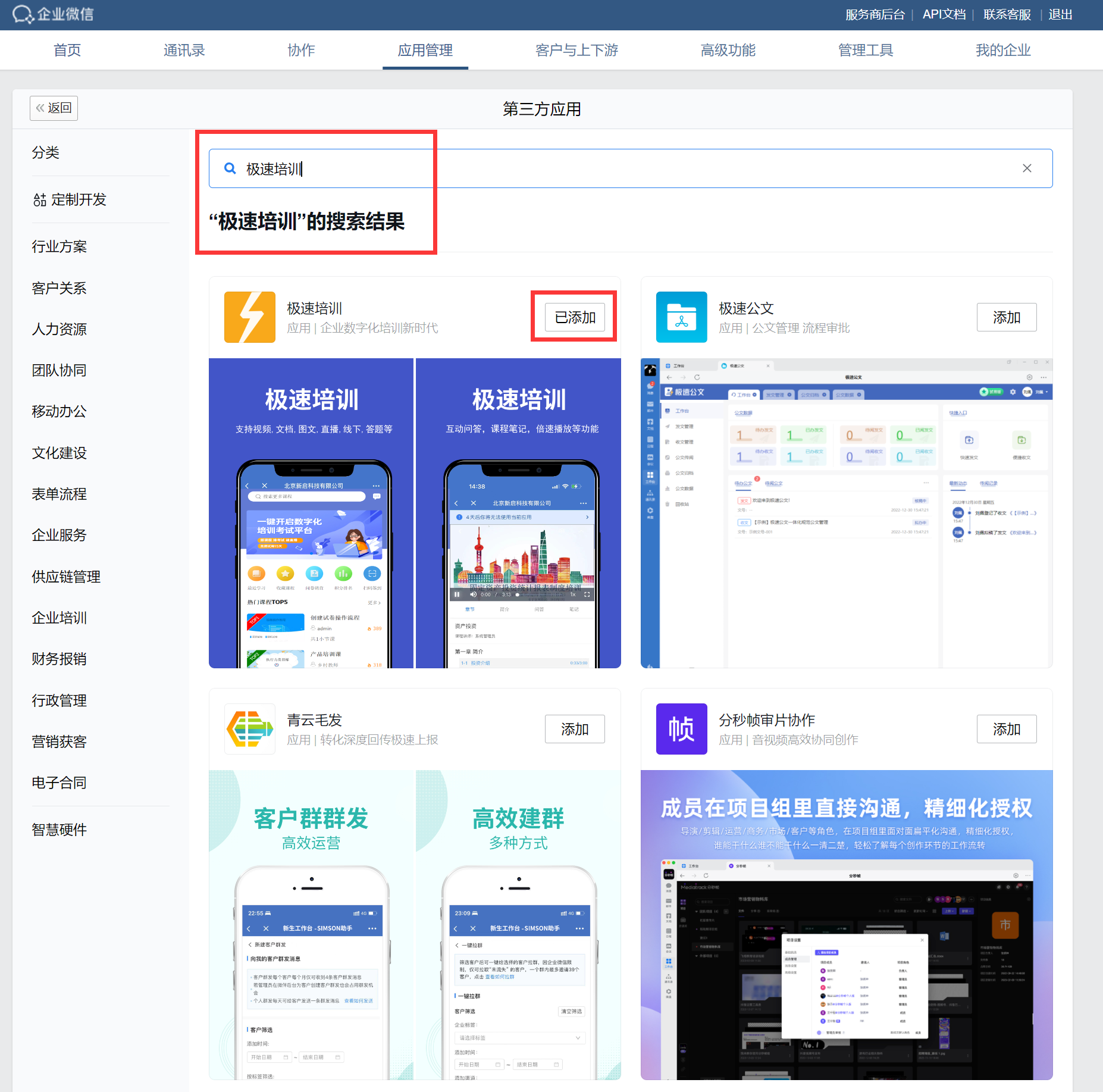The width and height of the screenshot is (1103, 1092).
Task: Add the 极速公文 app
Action: tap(1007, 317)
